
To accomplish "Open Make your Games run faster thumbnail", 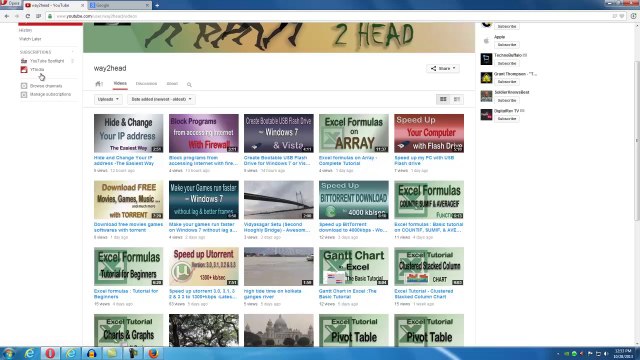I will [x=204, y=200].
